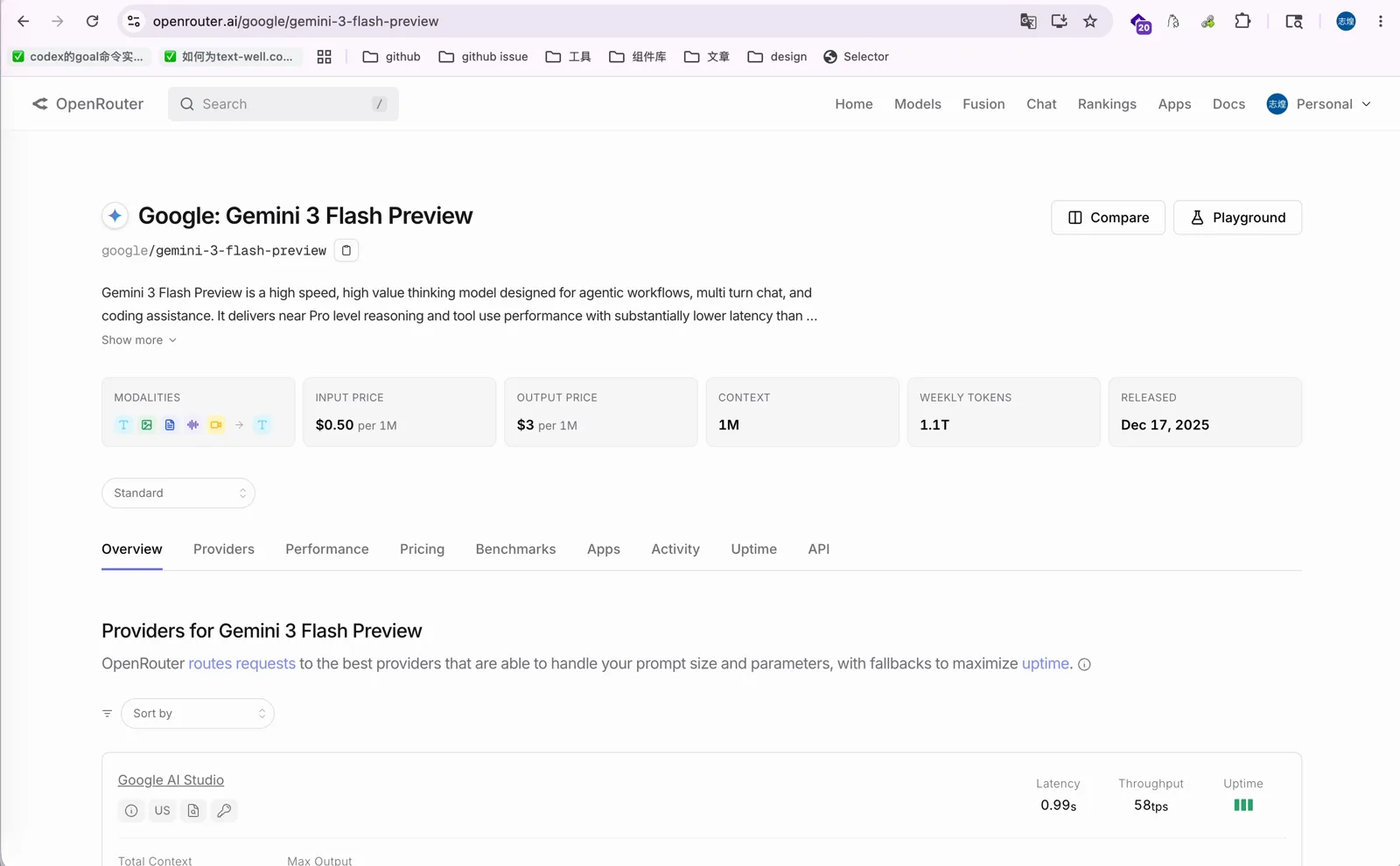Open the github bookmarks folder
Viewport: 1400px width, 866px height.
(x=391, y=57)
